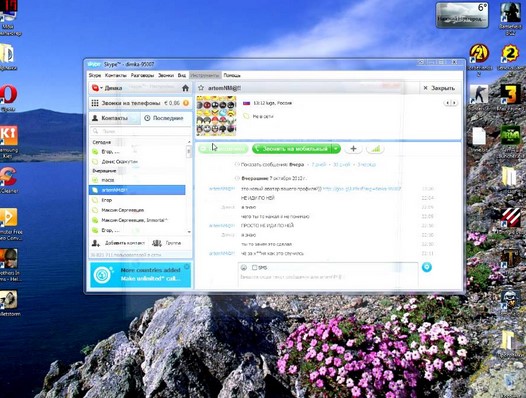Click the round blue send message button
The width and height of the screenshot is (526, 398).
[x=426, y=267]
